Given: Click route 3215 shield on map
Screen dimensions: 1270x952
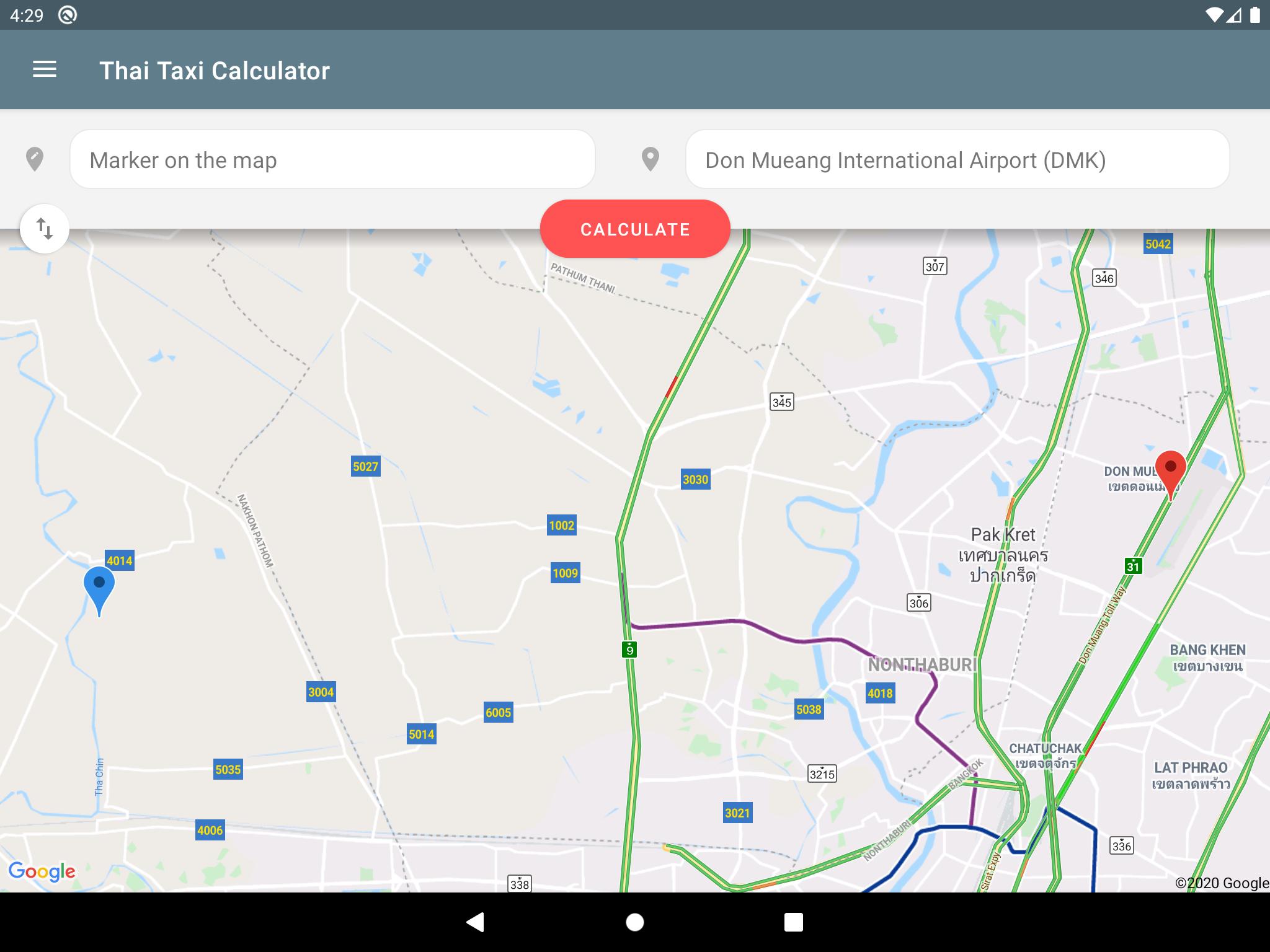Looking at the screenshot, I should [822, 773].
